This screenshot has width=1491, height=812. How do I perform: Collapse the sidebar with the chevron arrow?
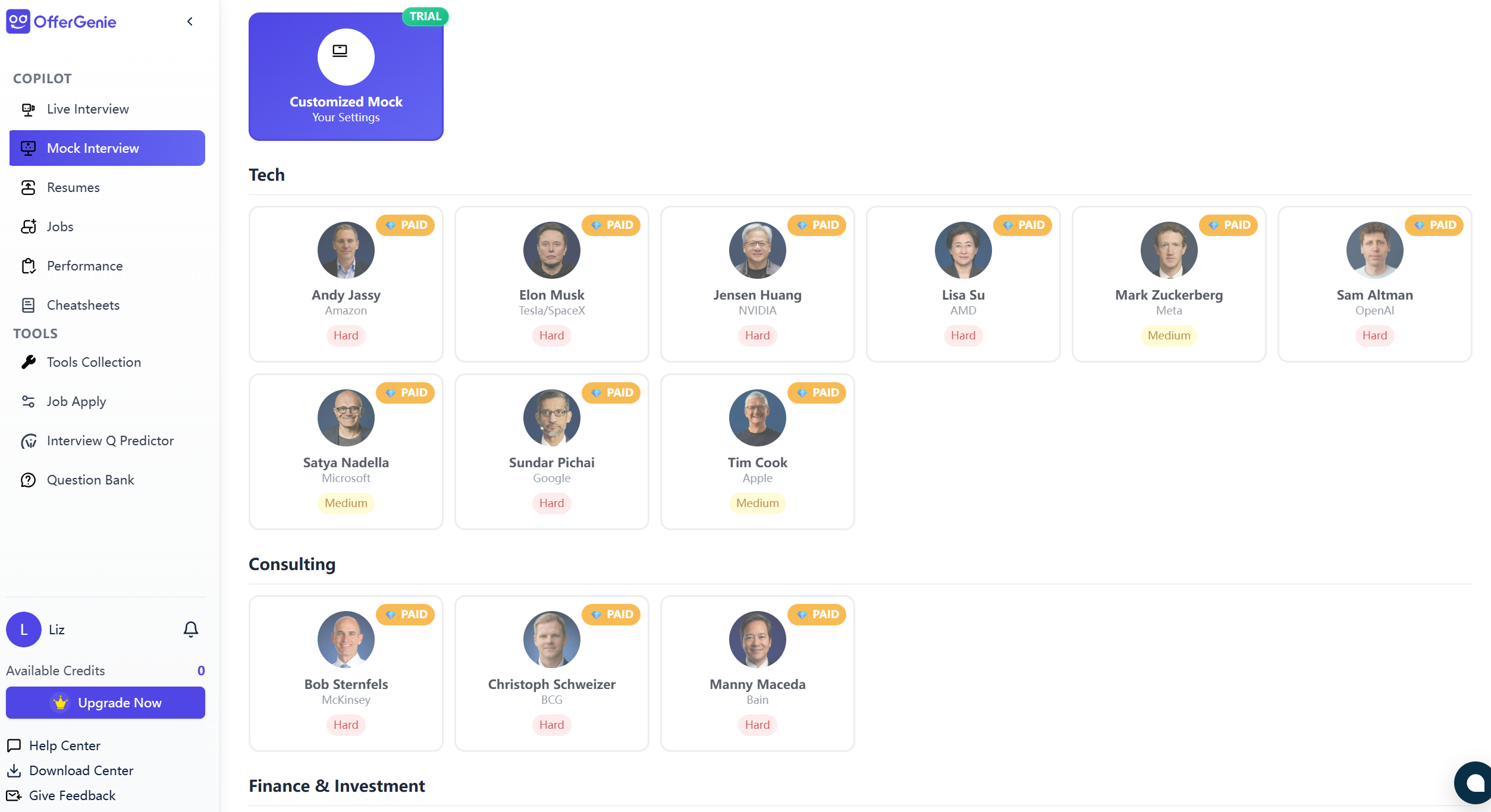190,22
